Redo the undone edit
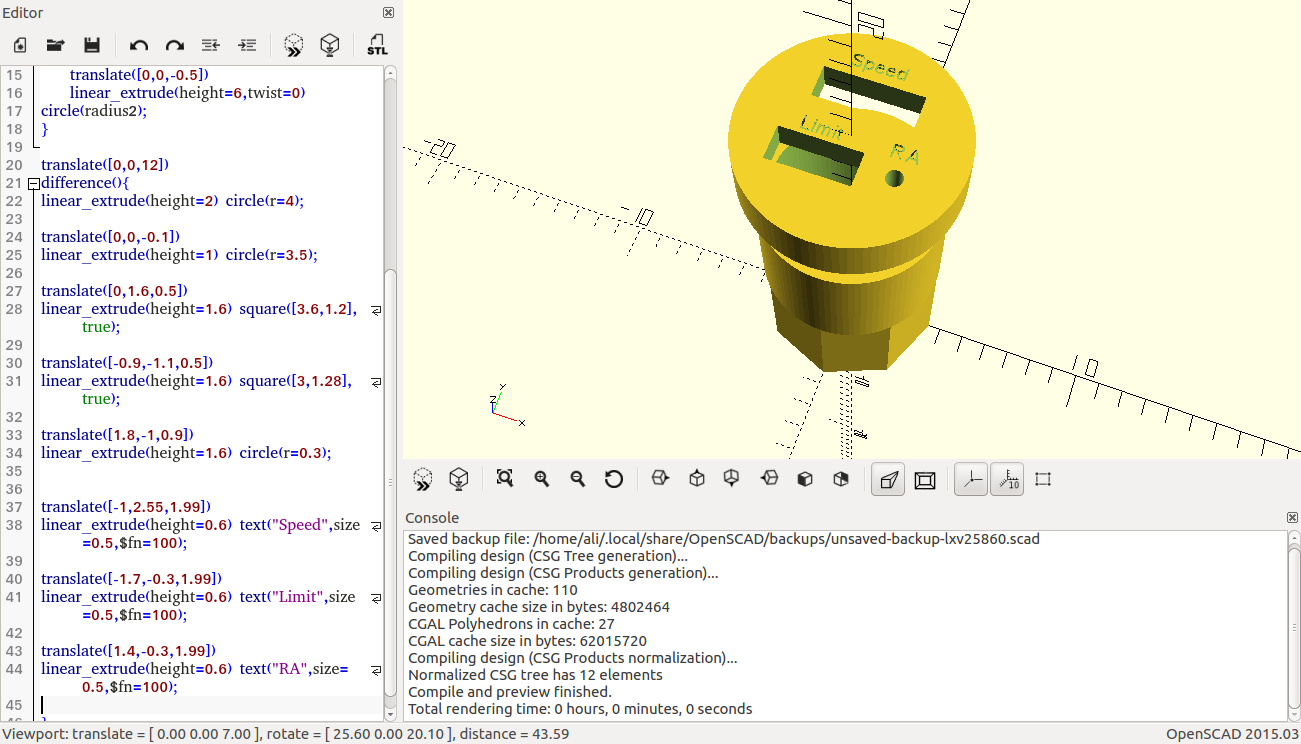1301x744 pixels. 174,45
